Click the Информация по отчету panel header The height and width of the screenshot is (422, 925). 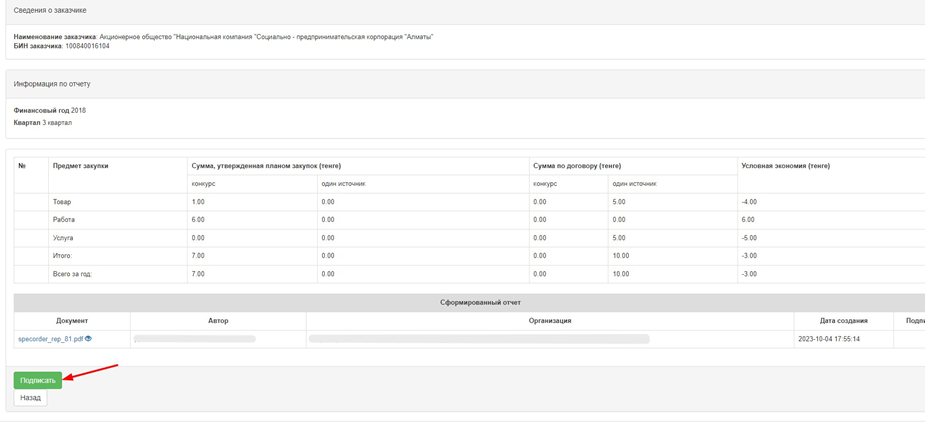52,84
